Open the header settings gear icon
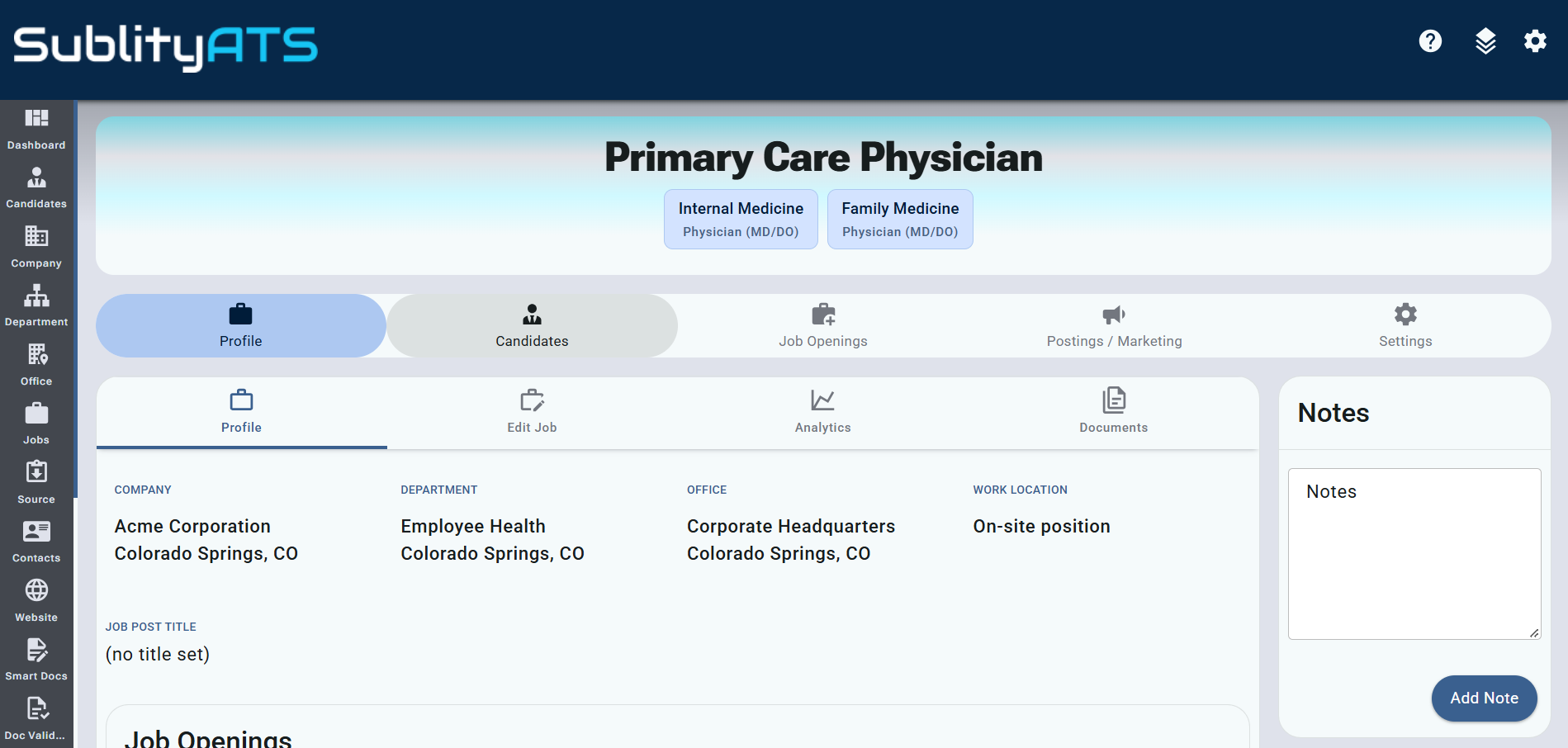Image resolution: width=1568 pixels, height=748 pixels. [x=1535, y=40]
